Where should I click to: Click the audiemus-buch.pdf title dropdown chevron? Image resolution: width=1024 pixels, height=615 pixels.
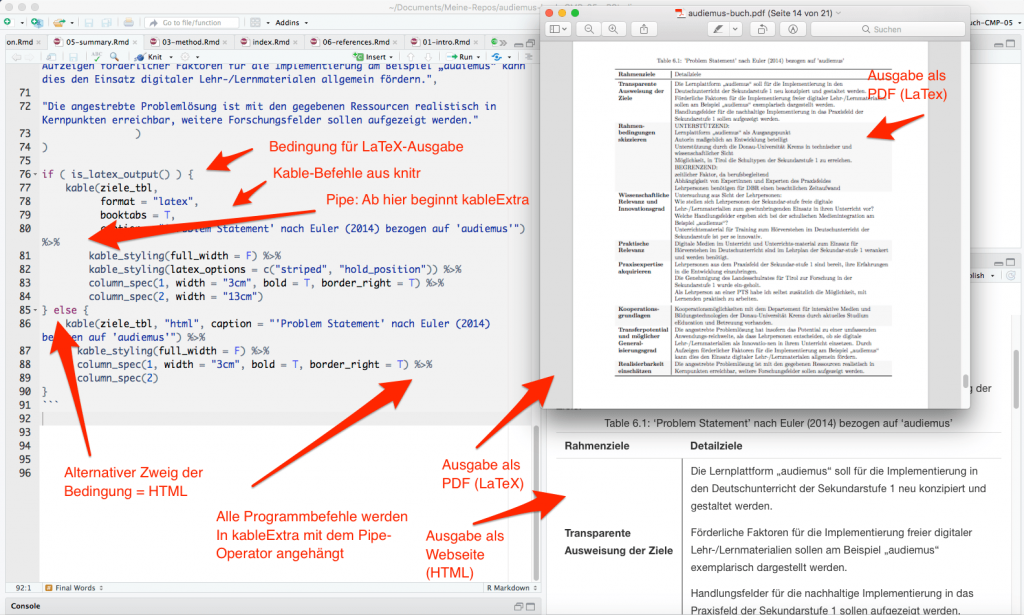pos(839,13)
